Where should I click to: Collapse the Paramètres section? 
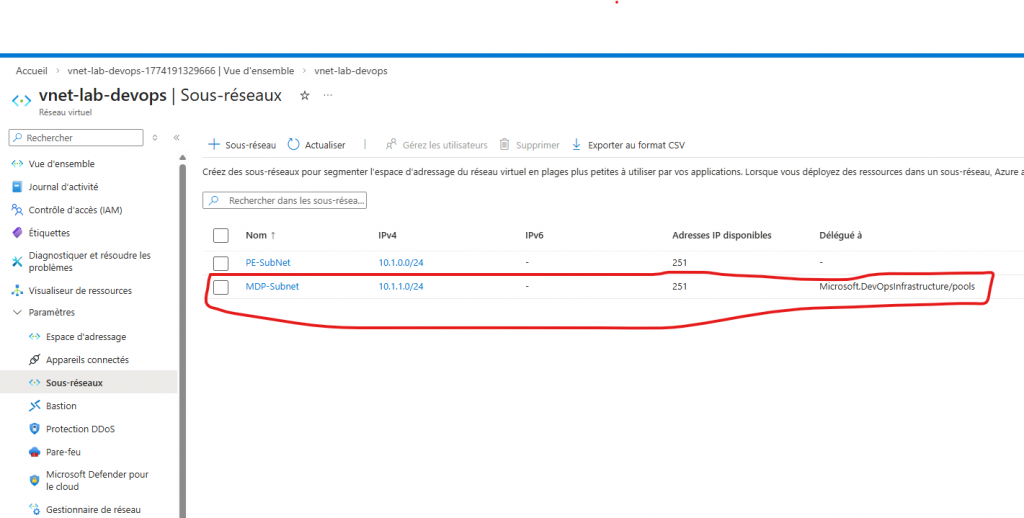point(17,312)
